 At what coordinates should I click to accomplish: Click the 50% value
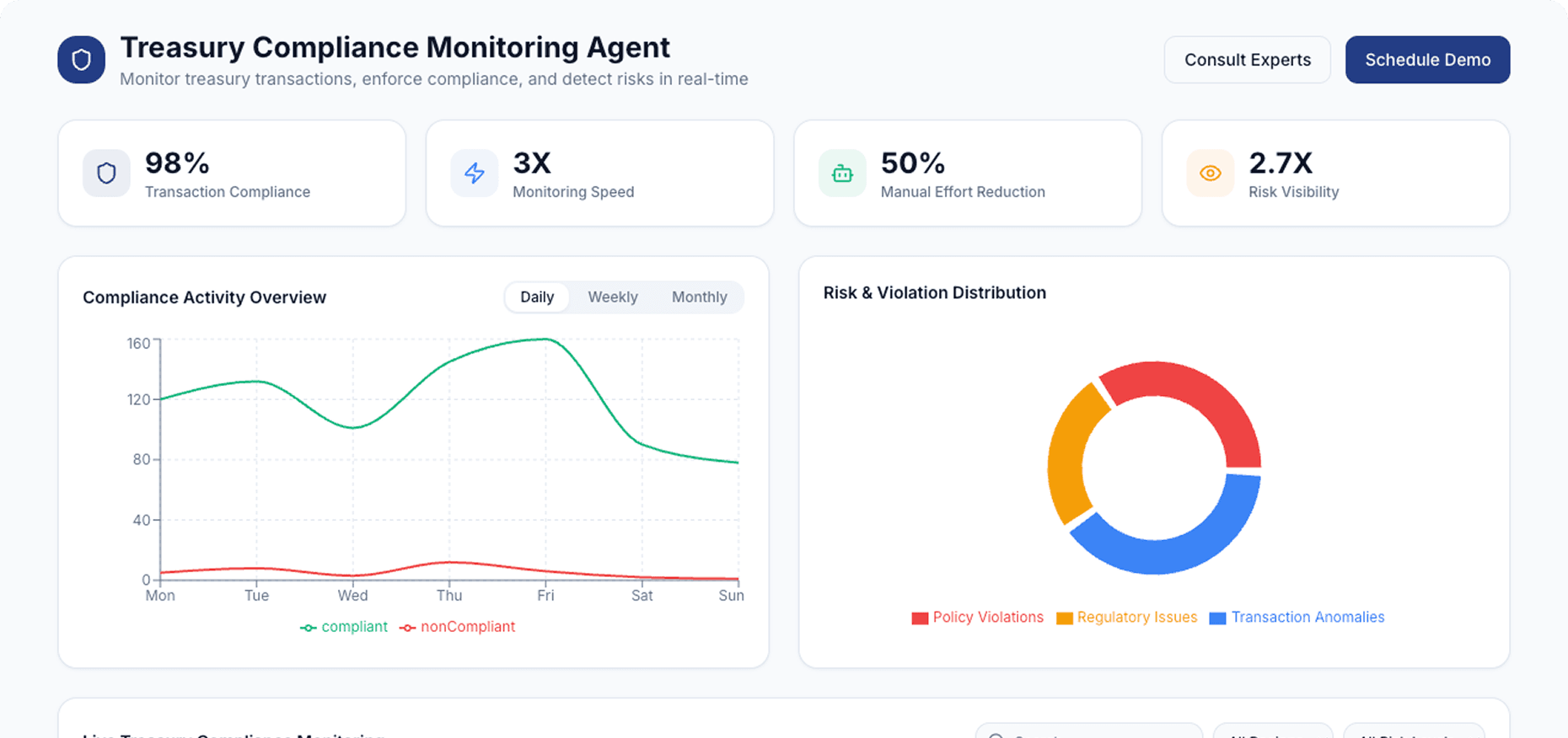(x=913, y=163)
